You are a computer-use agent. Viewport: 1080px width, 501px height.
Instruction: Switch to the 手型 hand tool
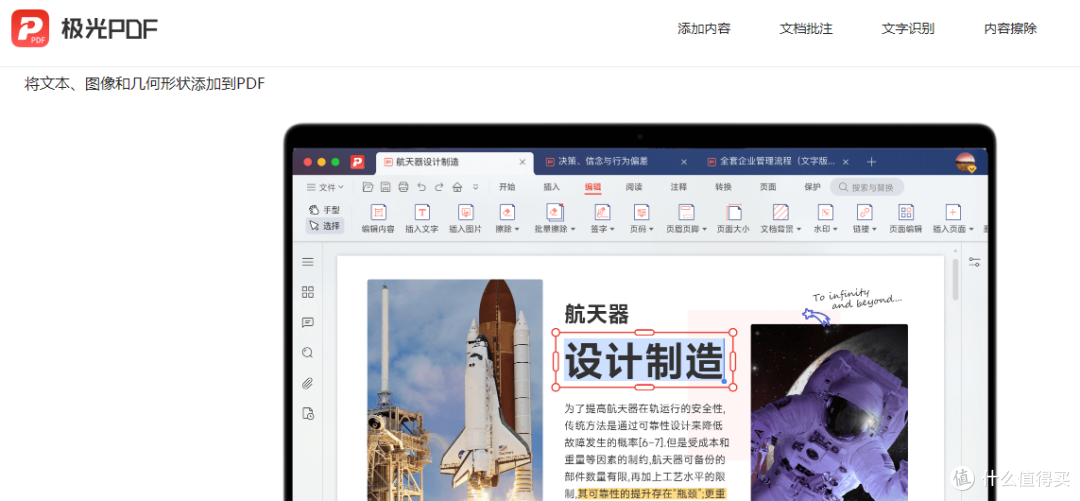[x=324, y=209]
